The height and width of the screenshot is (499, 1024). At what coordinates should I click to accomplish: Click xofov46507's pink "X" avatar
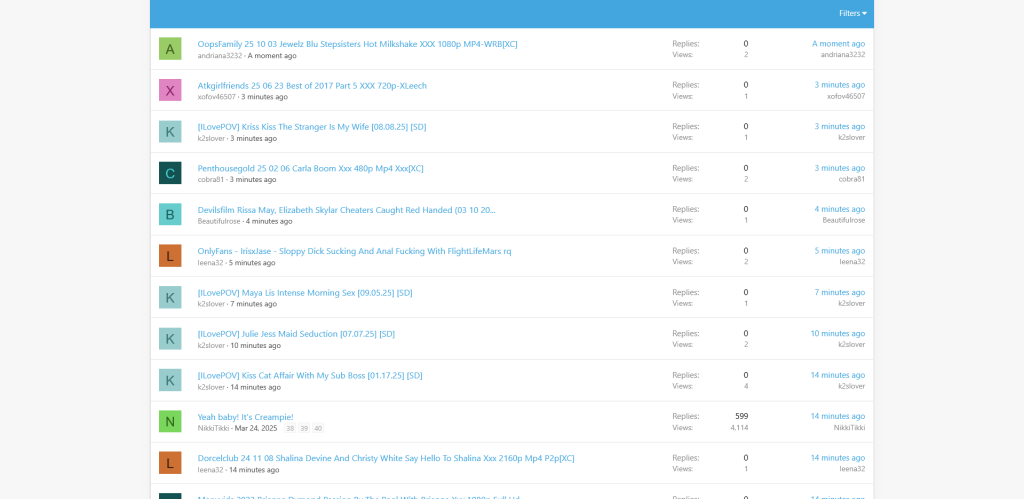coord(170,90)
